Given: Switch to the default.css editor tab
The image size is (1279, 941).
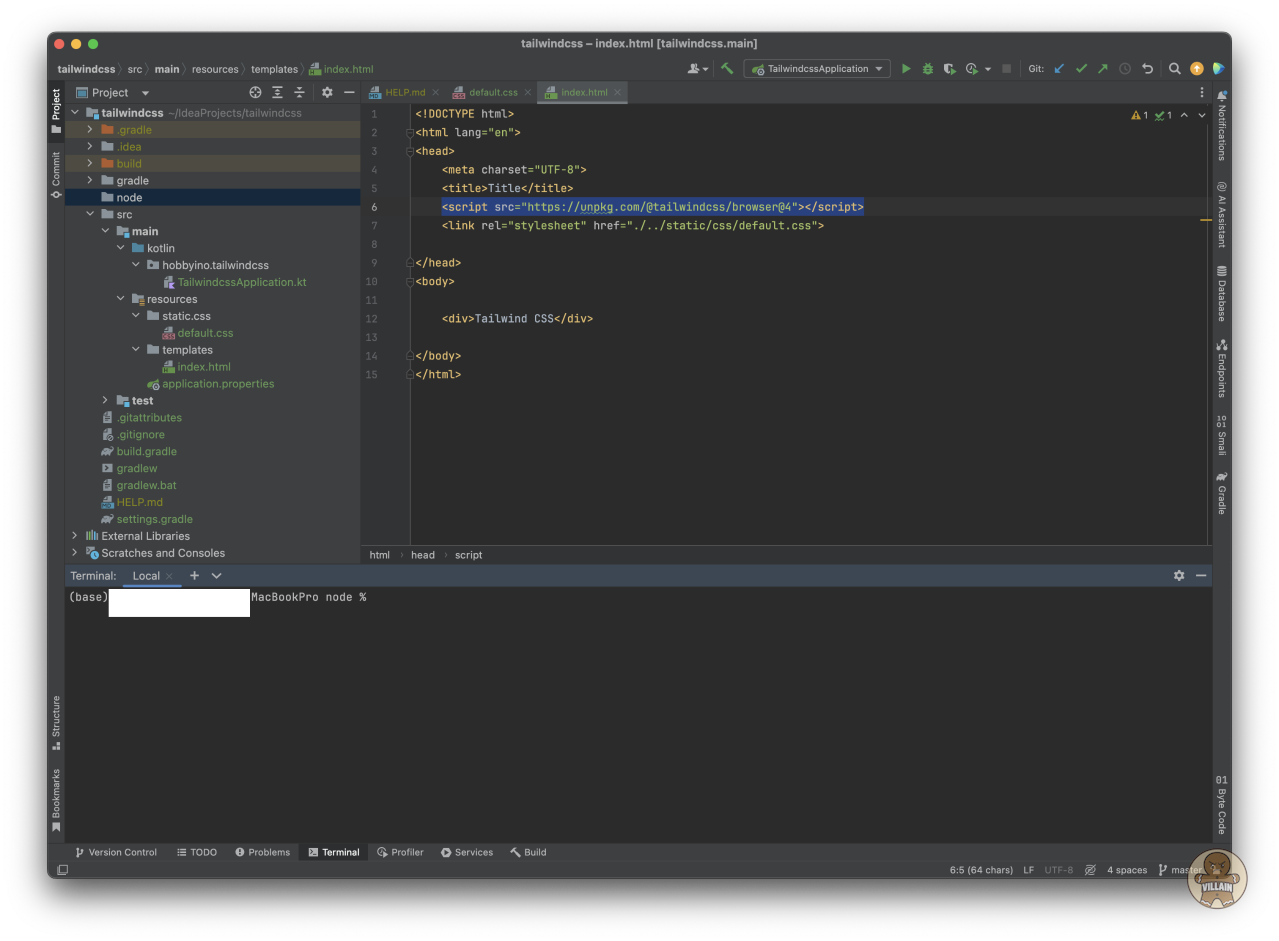Looking at the screenshot, I should point(492,92).
